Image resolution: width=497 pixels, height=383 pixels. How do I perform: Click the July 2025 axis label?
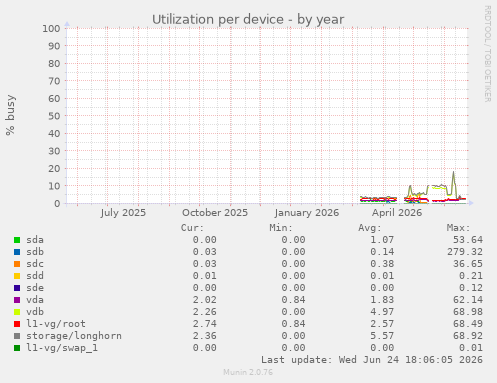point(123,213)
